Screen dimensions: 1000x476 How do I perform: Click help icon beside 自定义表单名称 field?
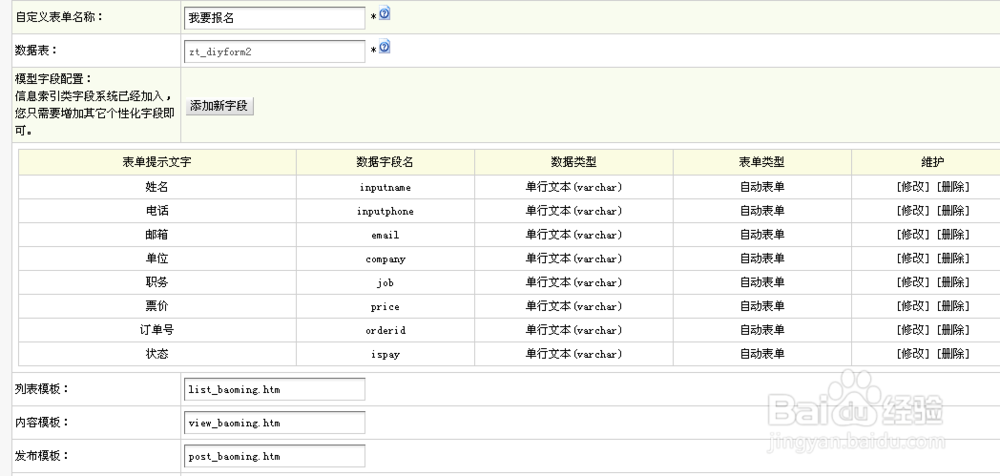click(385, 13)
